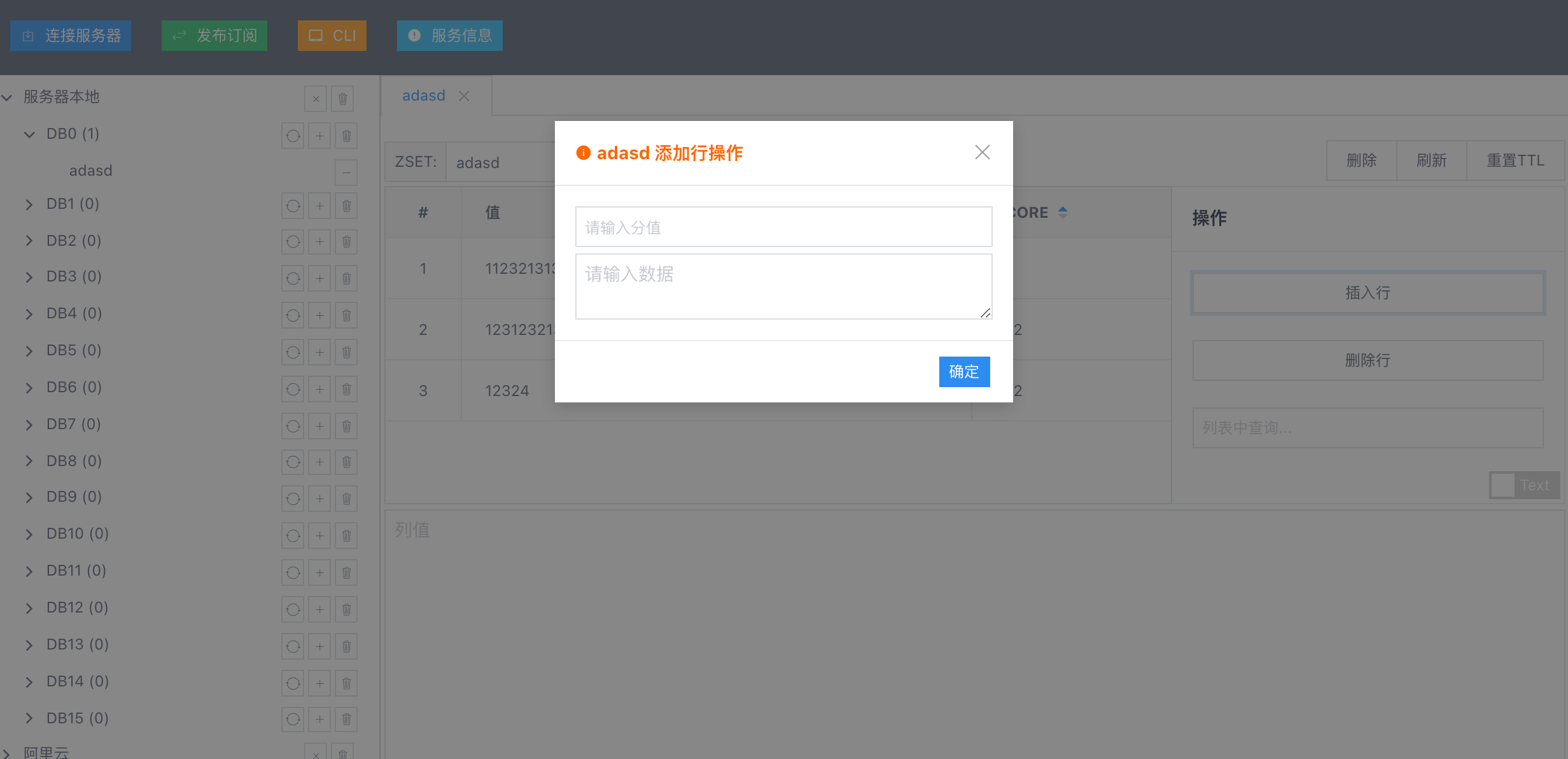
Task: Click the 确定 confirm button
Action: [963, 372]
